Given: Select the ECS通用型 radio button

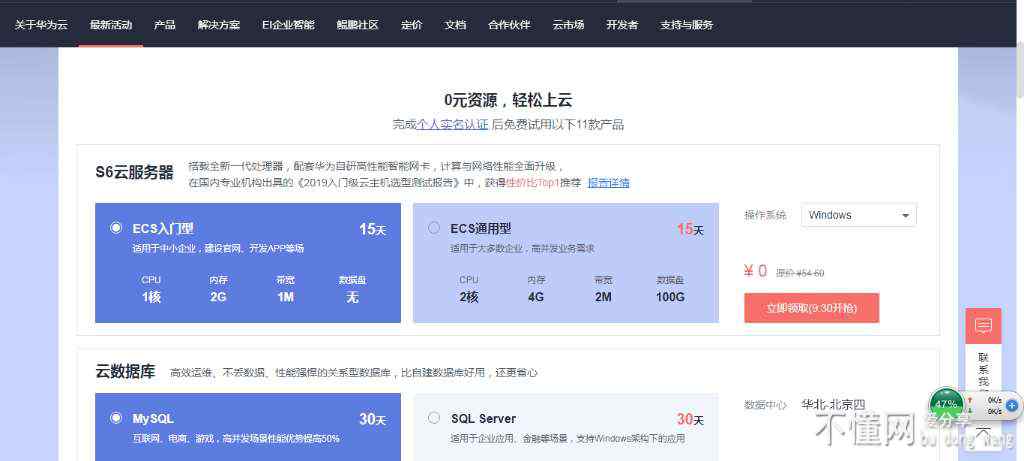Looking at the screenshot, I should tap(434, 228).
